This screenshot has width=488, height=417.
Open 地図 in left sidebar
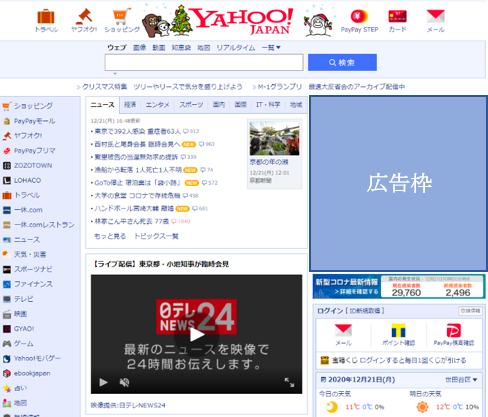pos(20,403)
